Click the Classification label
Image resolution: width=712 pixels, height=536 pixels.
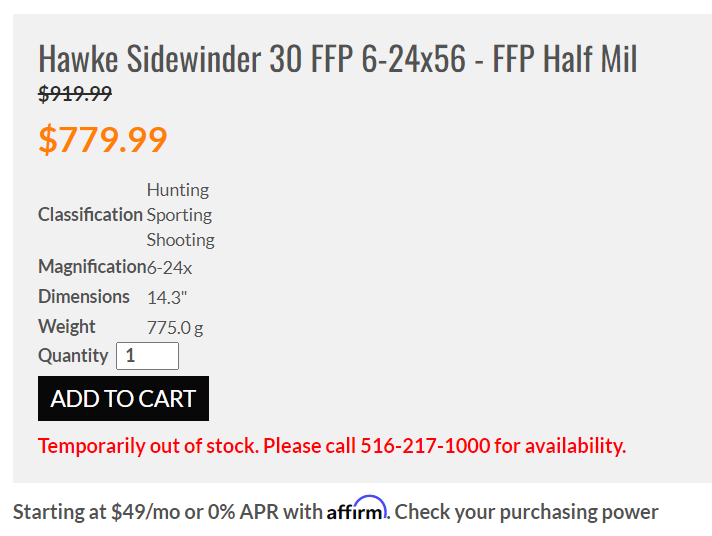tap(90, 214)
